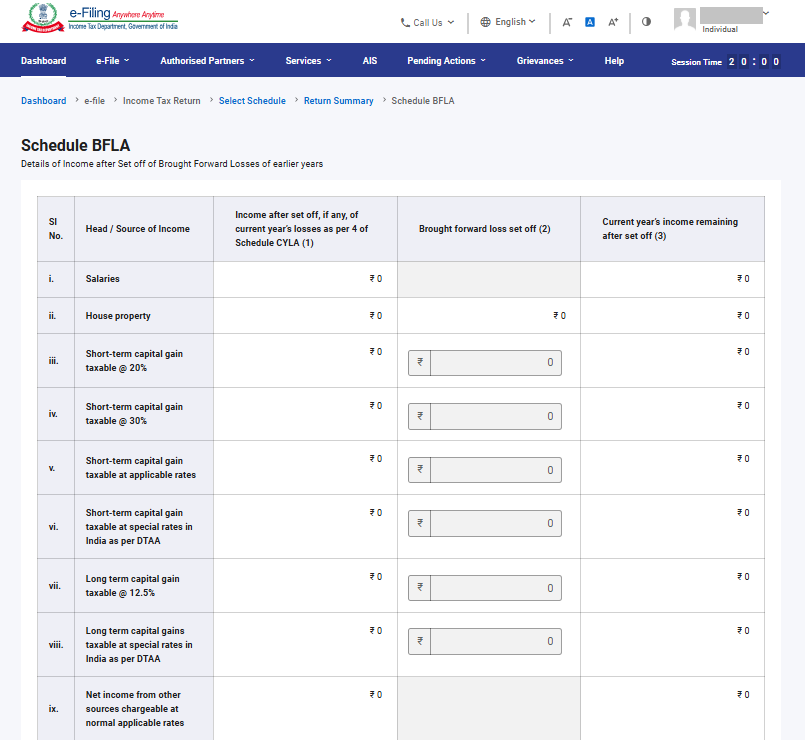Image resolution: width=805 pixels, height=740 pixels.
Task: Click 'Brought forward loss set off (2)' header
Action: [485, 229]
